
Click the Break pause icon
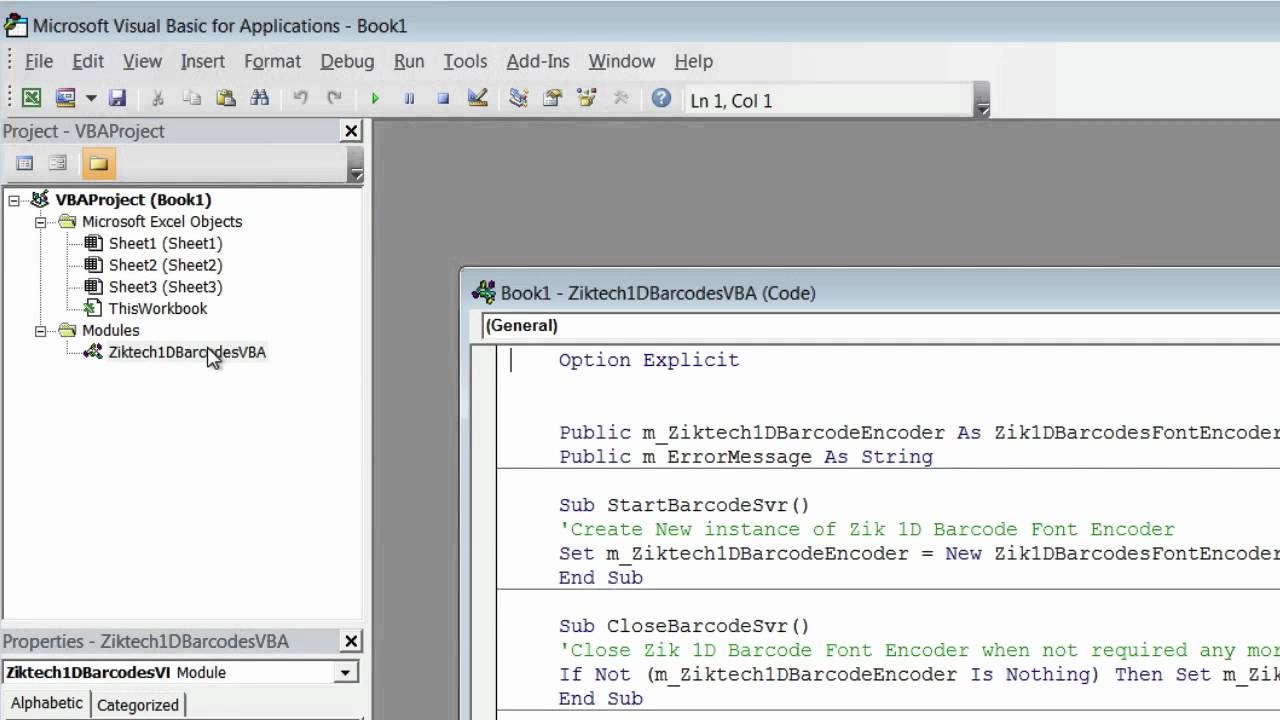pos(409,98)
